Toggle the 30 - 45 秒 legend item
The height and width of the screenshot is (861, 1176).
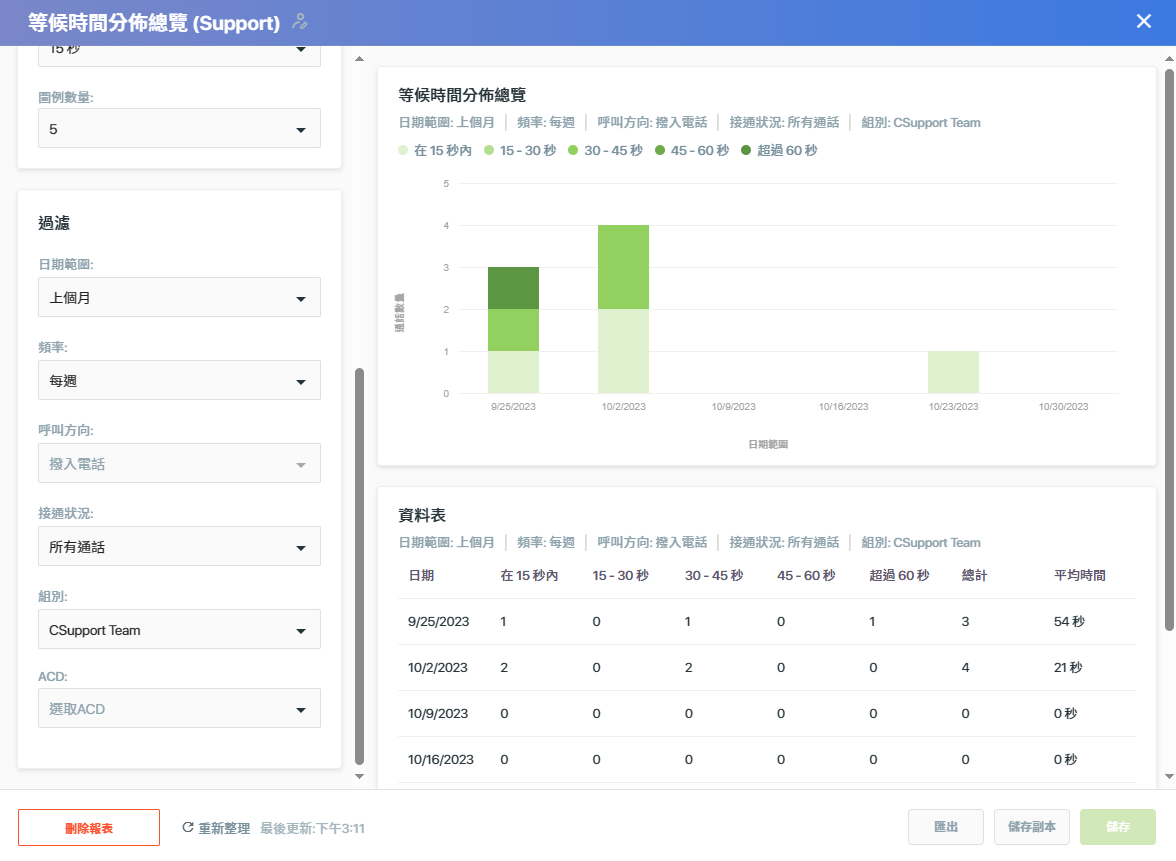(x=606, y=150)
